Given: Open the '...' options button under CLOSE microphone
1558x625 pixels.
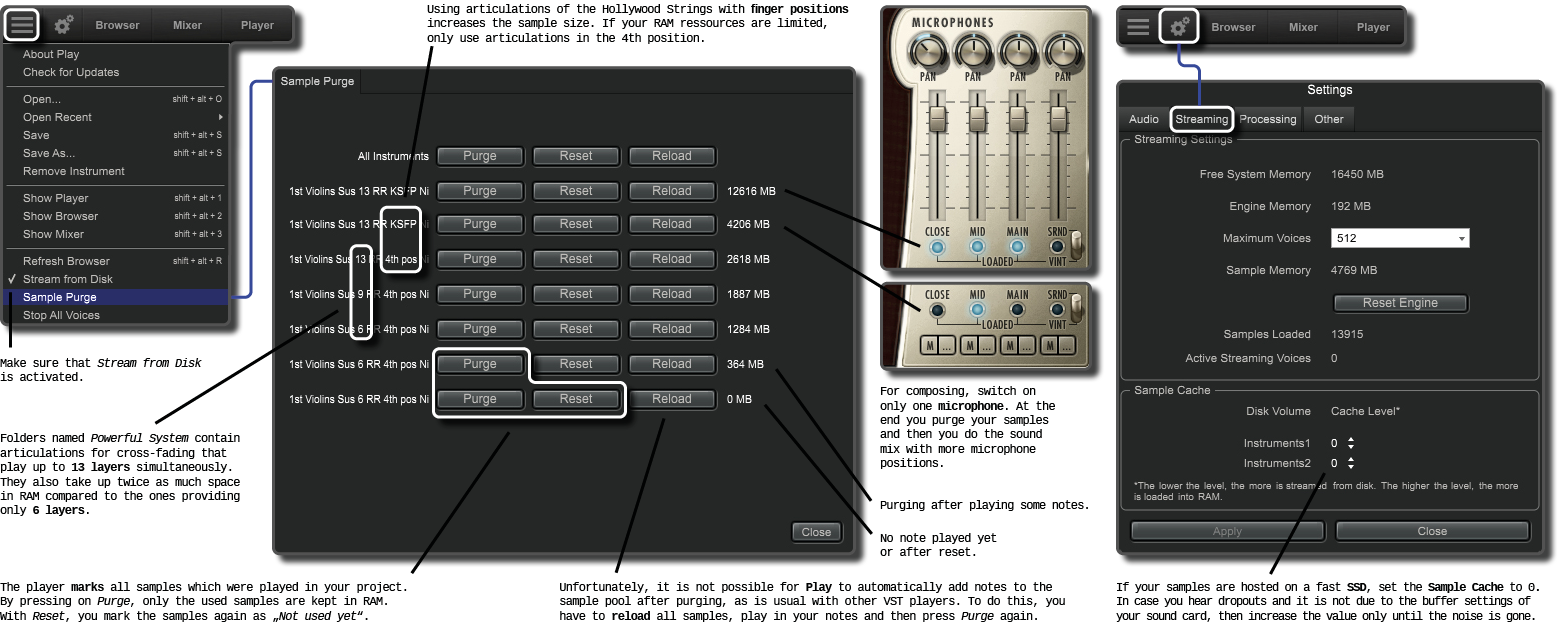Looking at the screenshot, I should pos(947,346).
